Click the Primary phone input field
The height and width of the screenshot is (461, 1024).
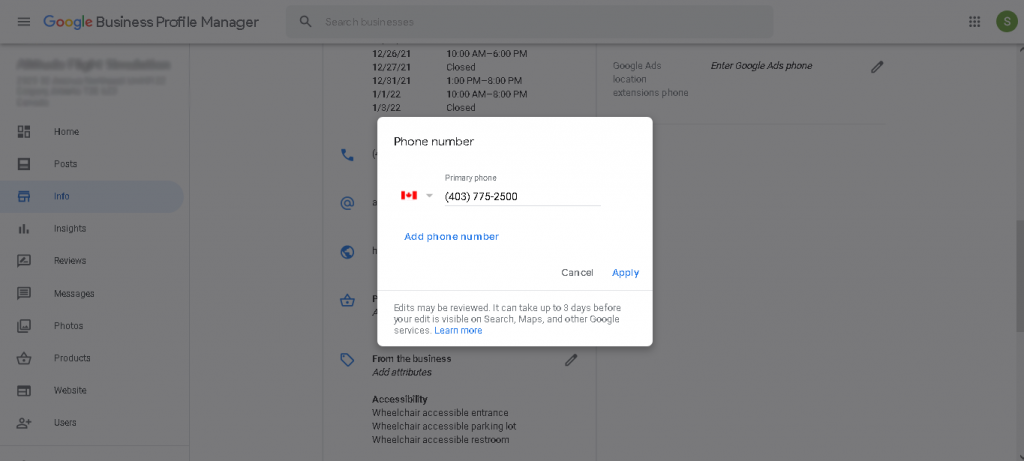(521, 197)
